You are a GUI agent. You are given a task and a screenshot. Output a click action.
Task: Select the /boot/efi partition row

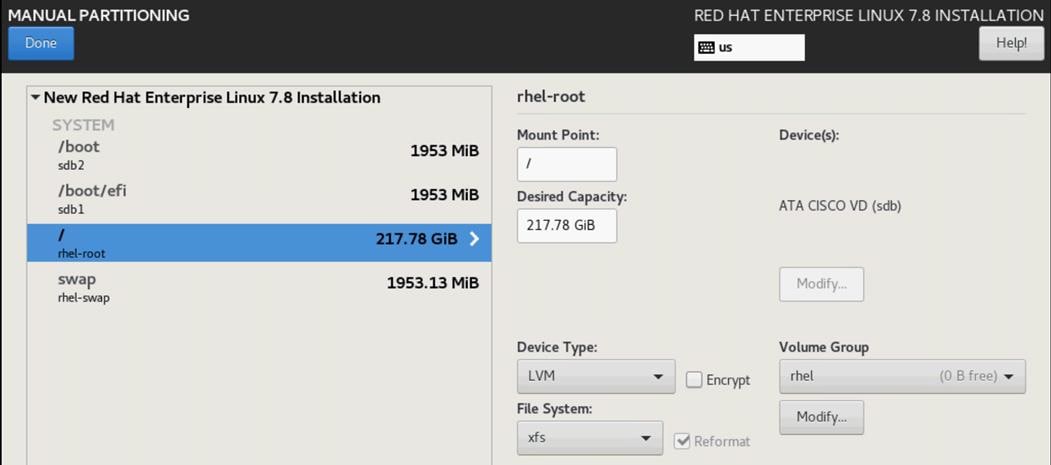point(259,200)
